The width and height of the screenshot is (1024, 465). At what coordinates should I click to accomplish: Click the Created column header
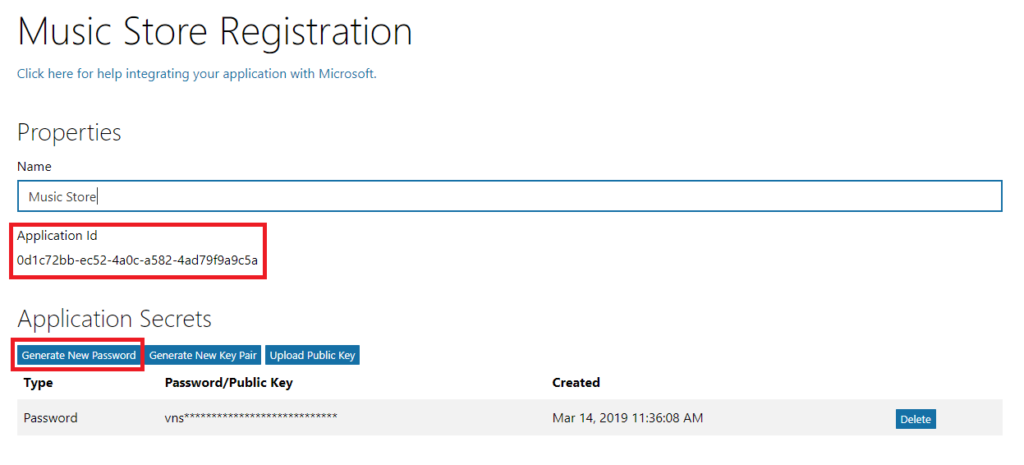click(x=576, y=383)
